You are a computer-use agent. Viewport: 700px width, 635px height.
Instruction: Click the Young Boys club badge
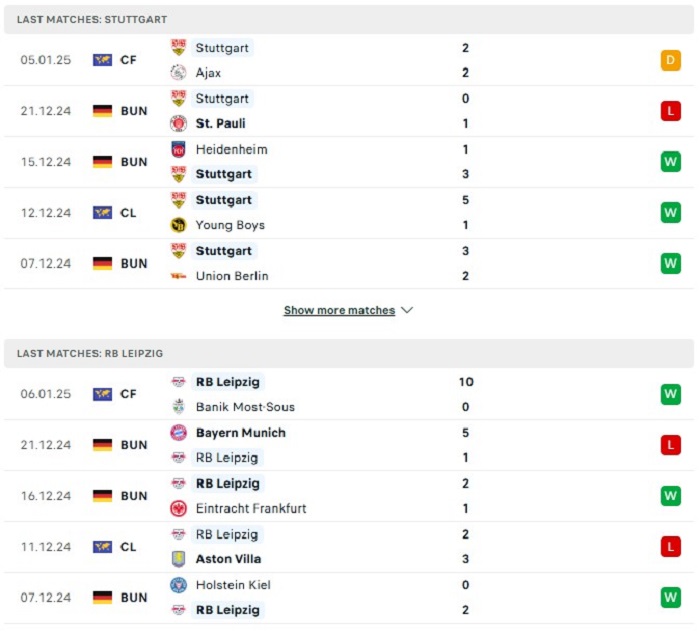(178, 225)
